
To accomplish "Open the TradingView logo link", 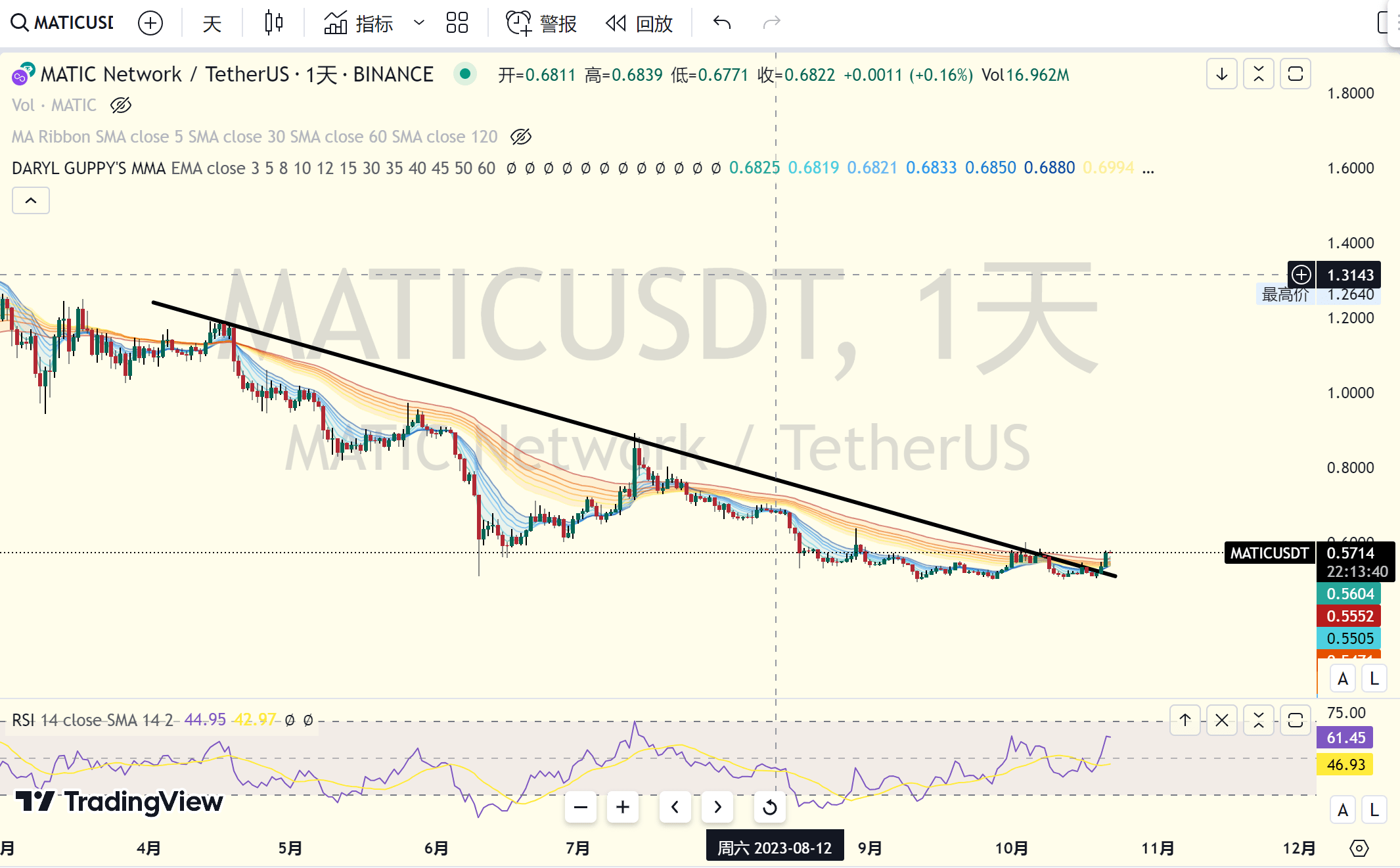I will [x=119, y=802].
